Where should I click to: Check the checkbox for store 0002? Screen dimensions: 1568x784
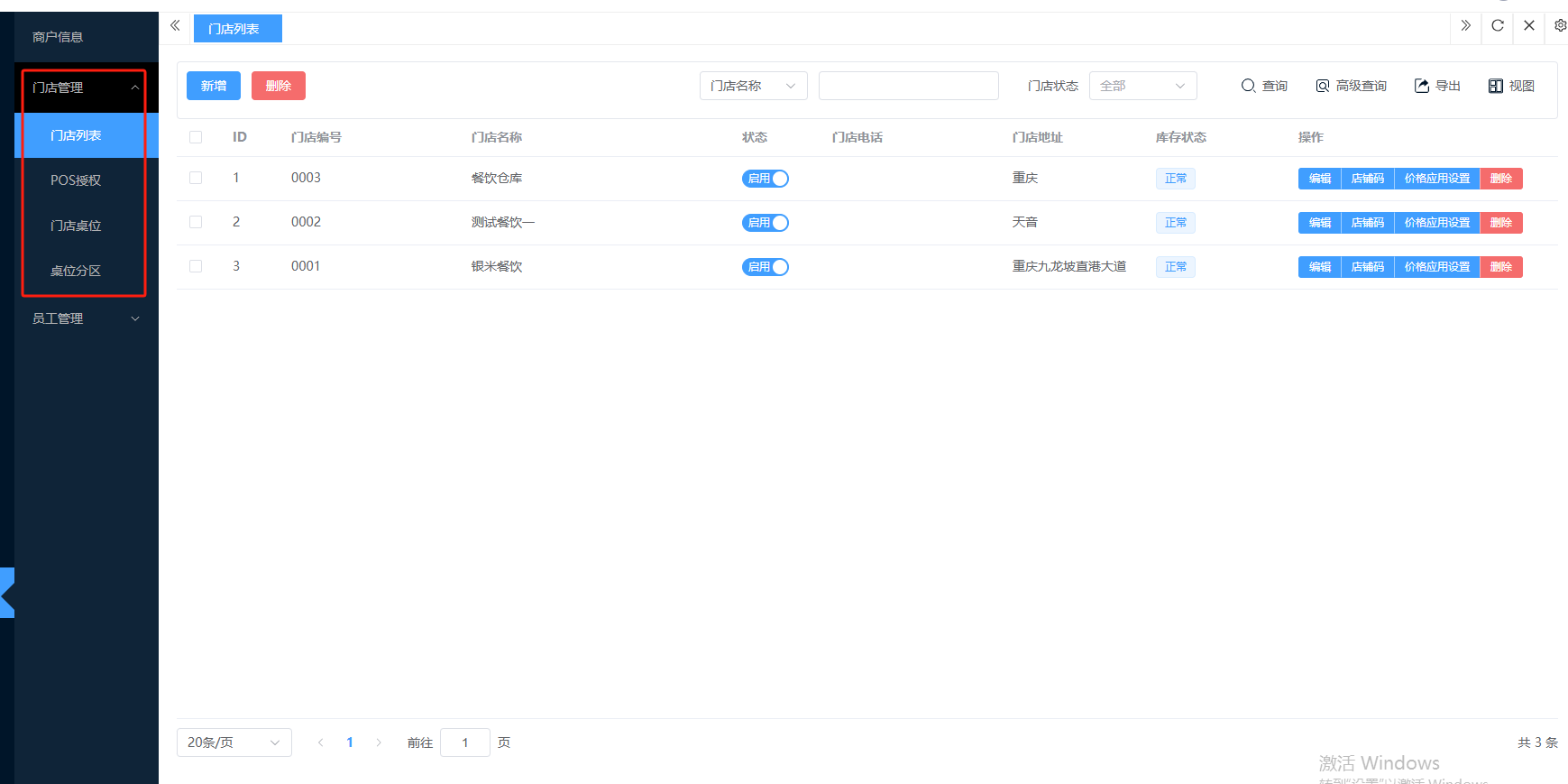(196, 222)
